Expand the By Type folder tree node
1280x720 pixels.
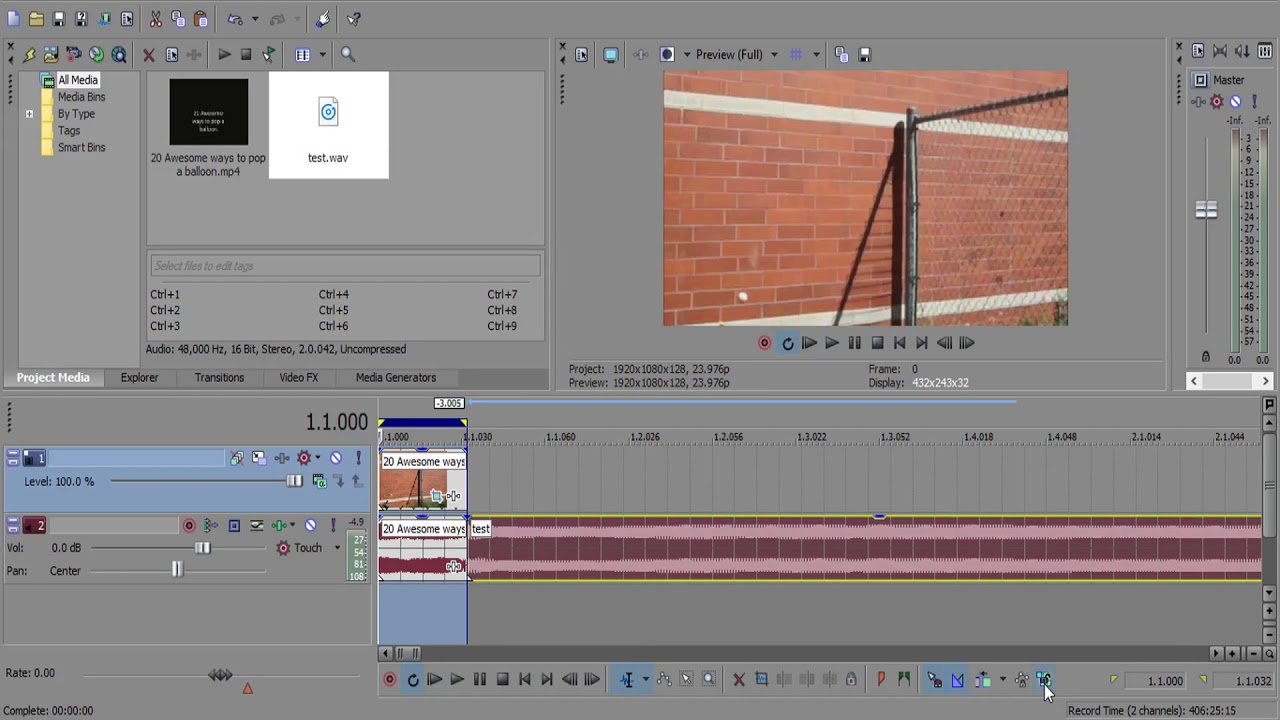coord(29,114)
